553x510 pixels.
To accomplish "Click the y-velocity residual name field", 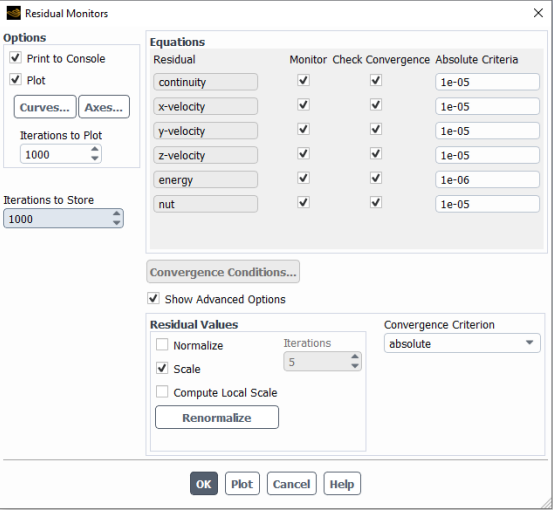I will click(205, 130).
